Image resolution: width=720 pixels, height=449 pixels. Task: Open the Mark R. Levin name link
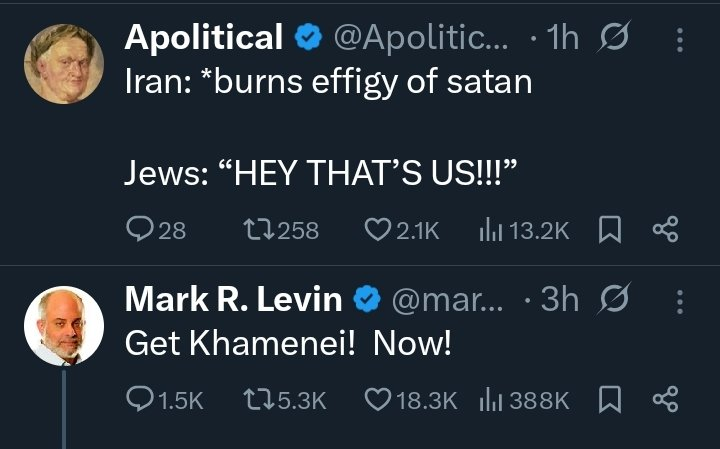(x=233, y=300)
